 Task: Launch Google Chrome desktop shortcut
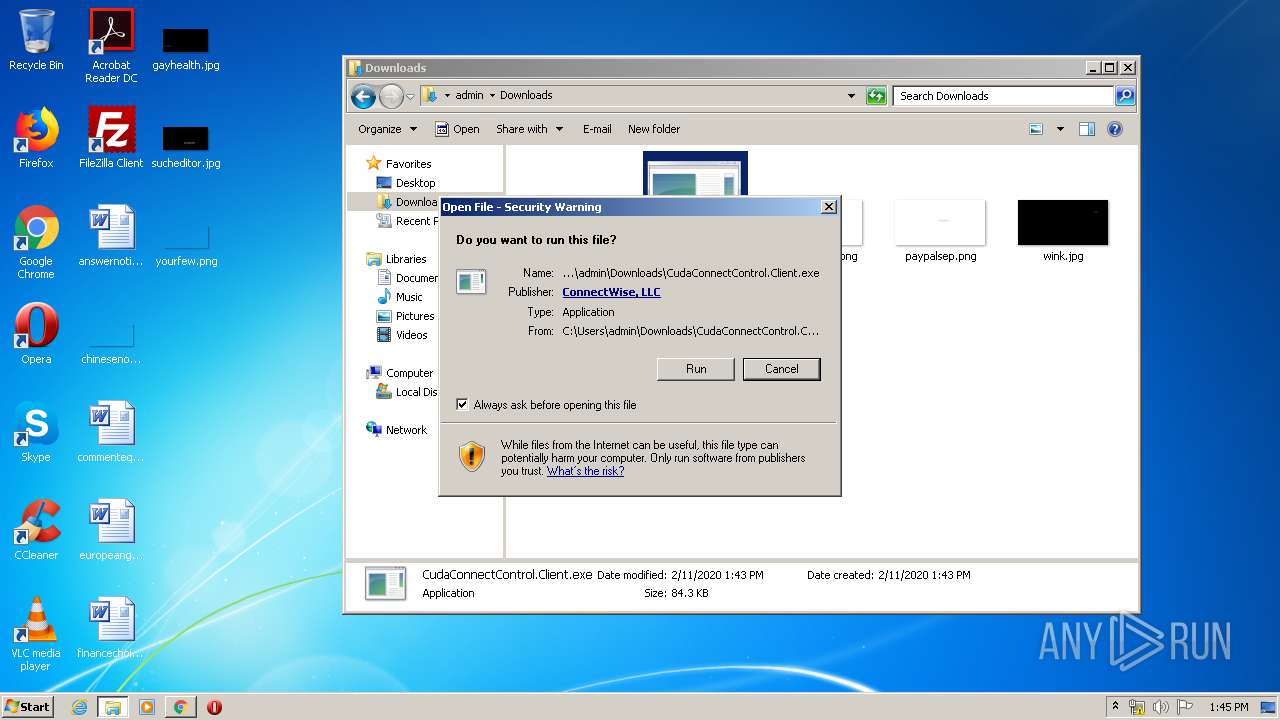pos(36,242)
